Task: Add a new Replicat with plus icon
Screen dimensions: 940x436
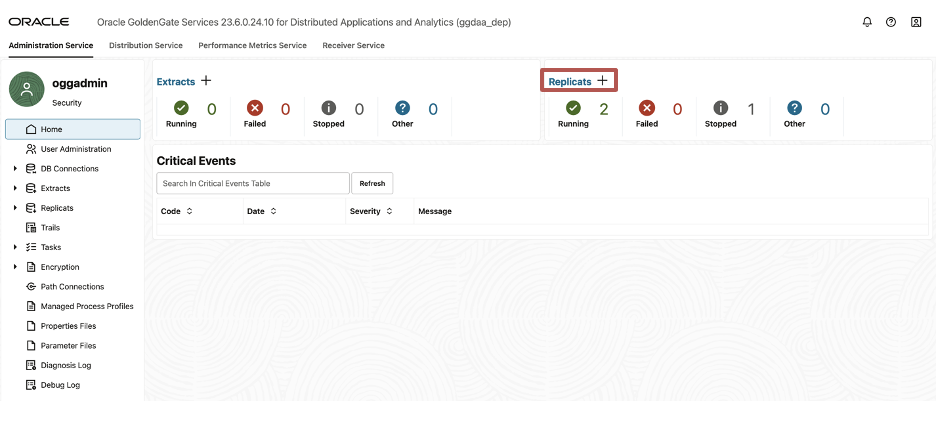Action: point(602,80)
